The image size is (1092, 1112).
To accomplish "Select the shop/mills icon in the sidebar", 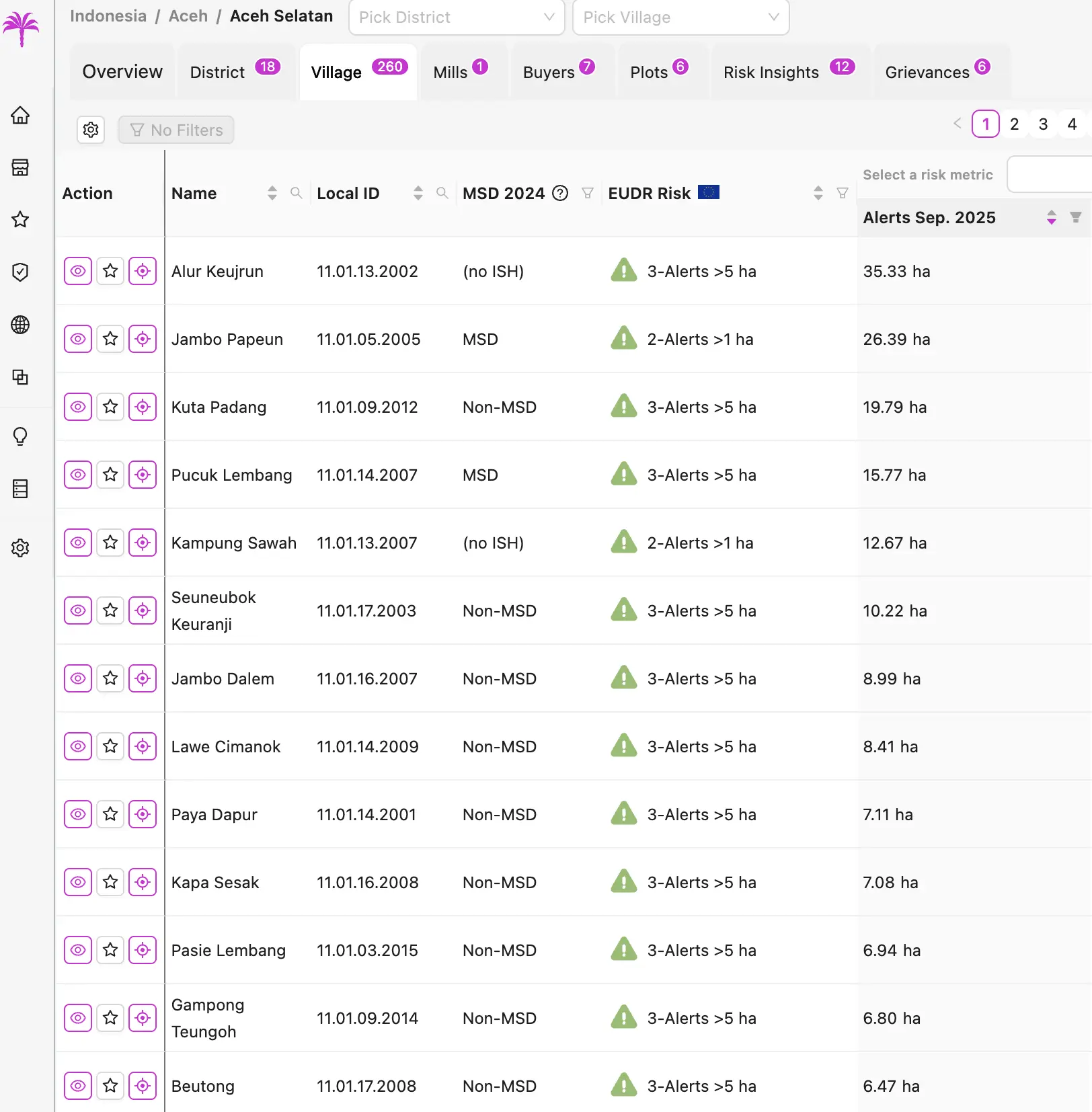I will (20, 168).
